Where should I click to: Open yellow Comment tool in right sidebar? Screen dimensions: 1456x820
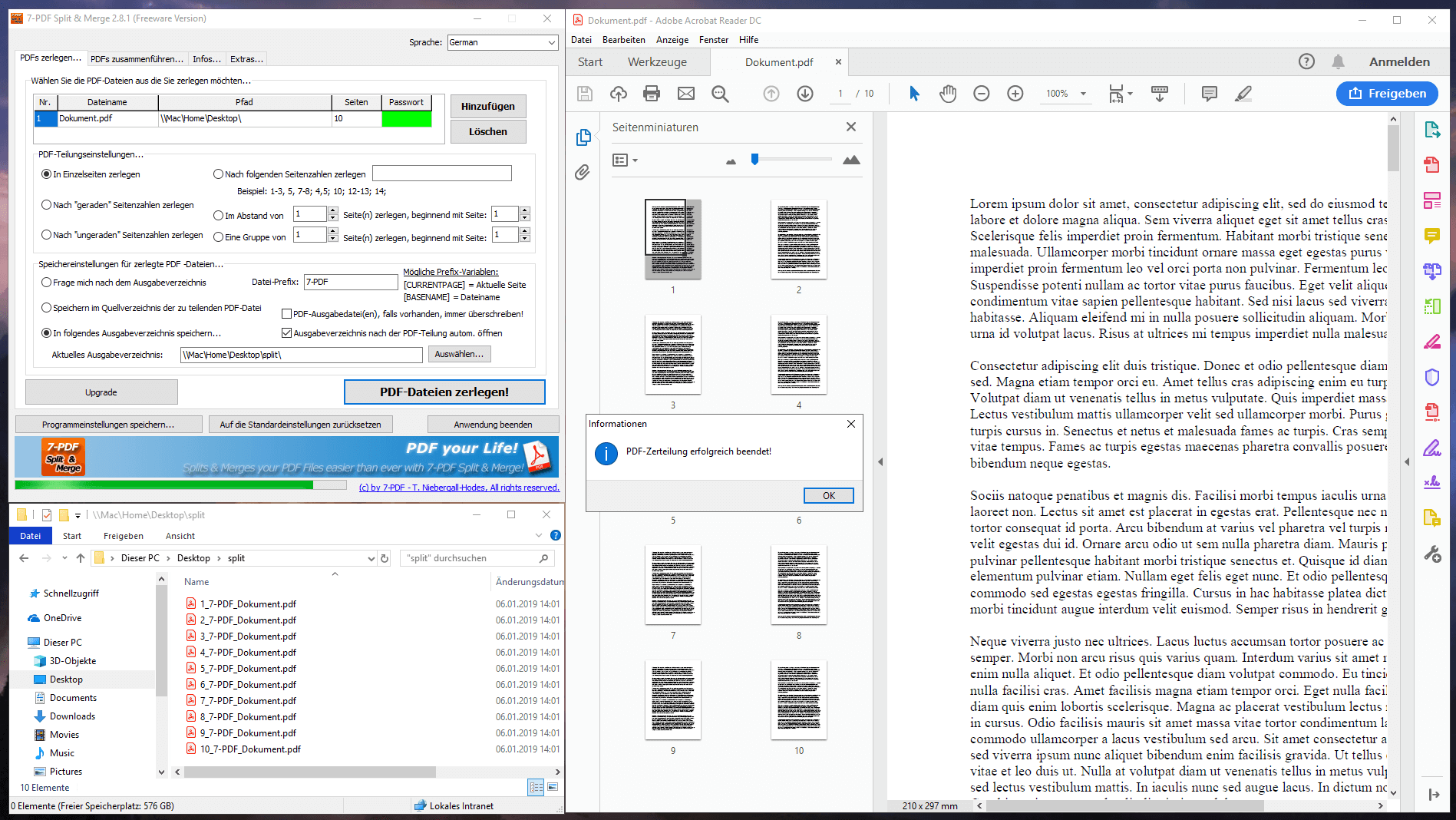1432,235
